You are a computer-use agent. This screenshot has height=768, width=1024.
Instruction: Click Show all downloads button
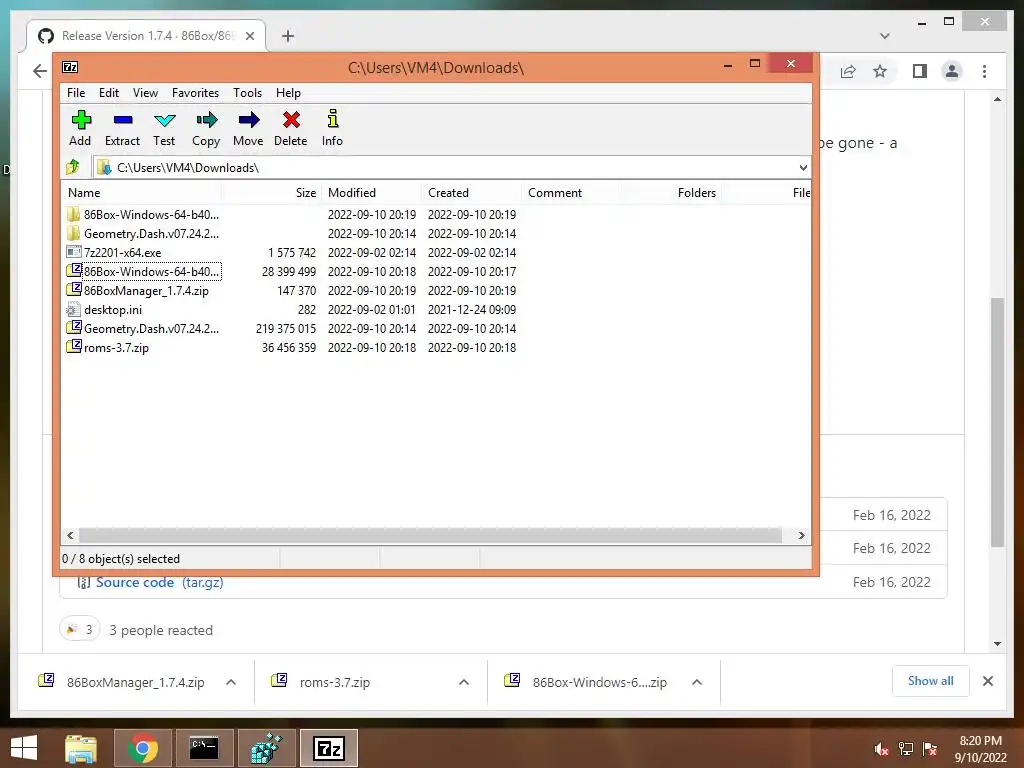click(931, 680)
